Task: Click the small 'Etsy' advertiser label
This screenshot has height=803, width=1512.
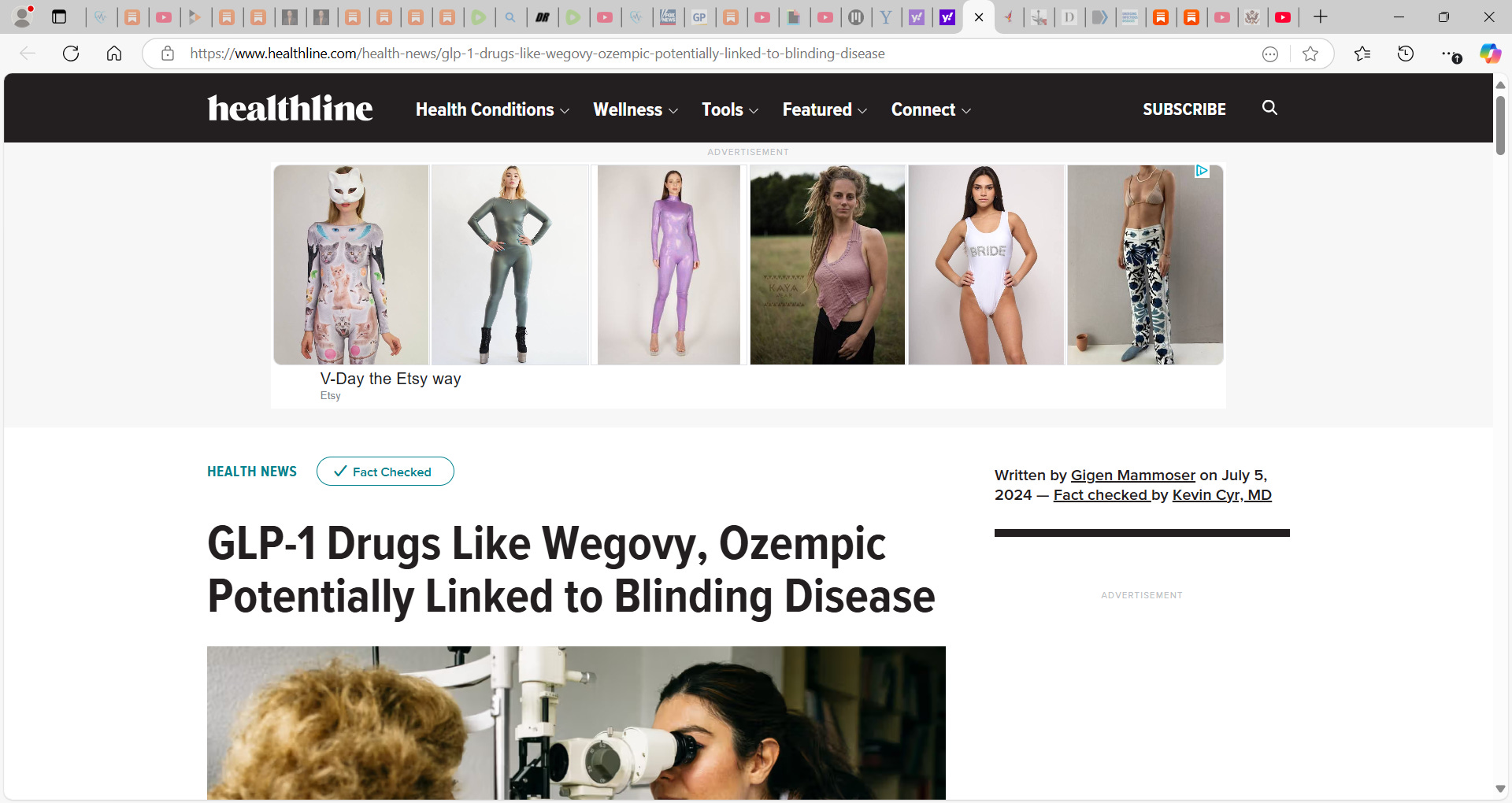Action: 331,396
